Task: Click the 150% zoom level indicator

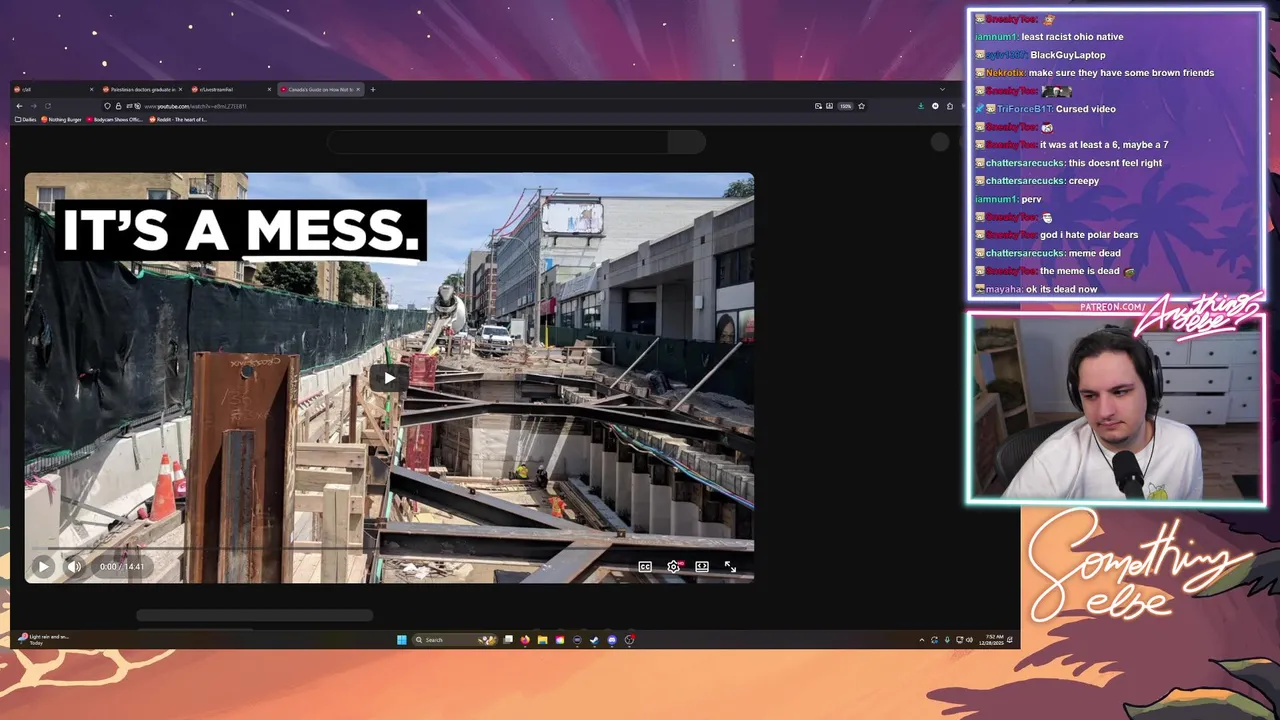Action: click(845, 106)
